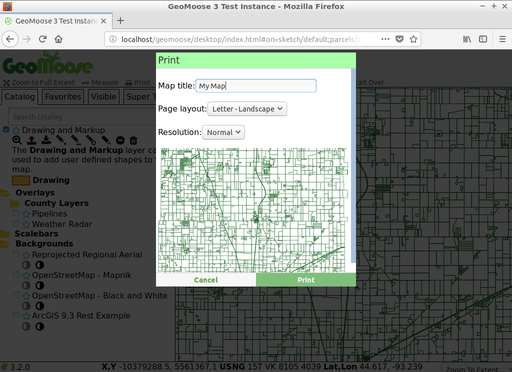
Task: Switch to the Favorites tab
Action: click(x=63, y=97)
